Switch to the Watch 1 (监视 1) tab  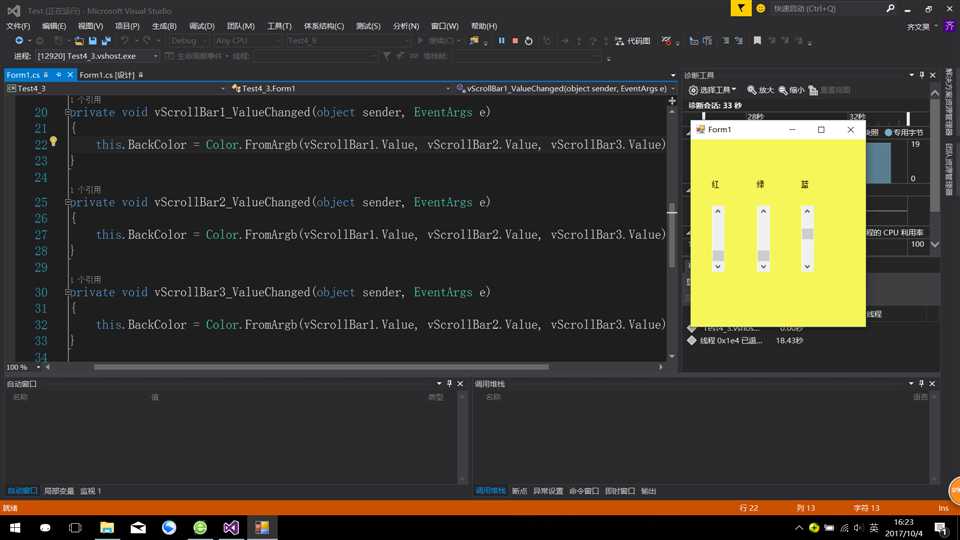click(x=91, y=491)
